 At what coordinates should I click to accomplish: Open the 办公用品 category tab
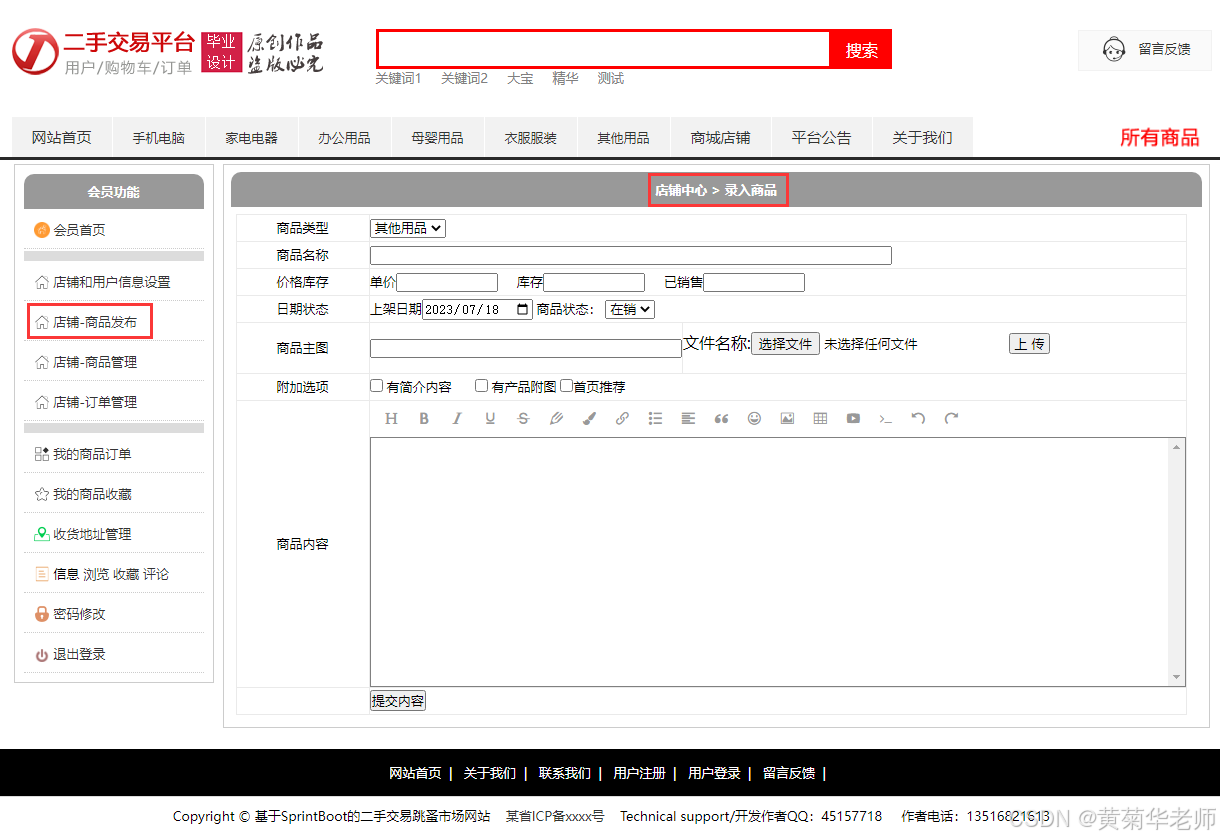(345, 137)
